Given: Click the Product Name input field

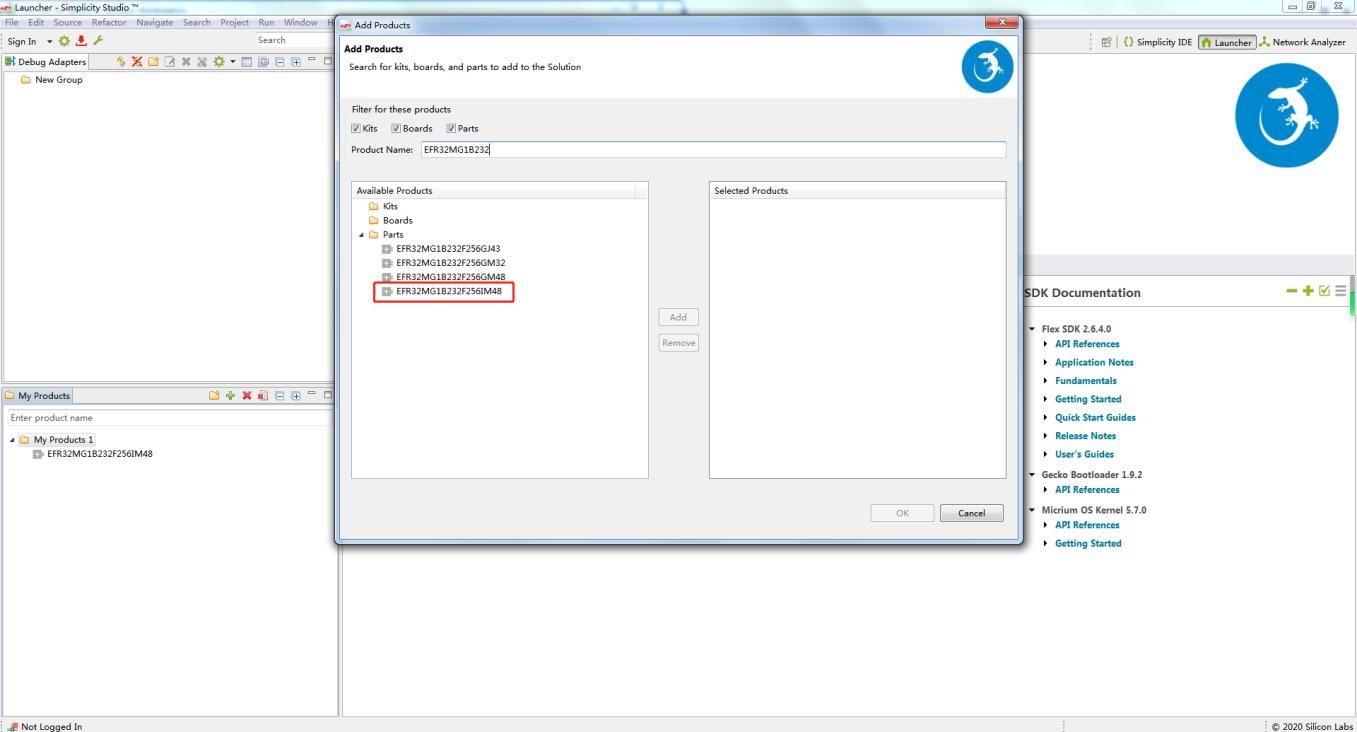Looking at the screenshot, I should pyautogui.click(x=712, y=149).
